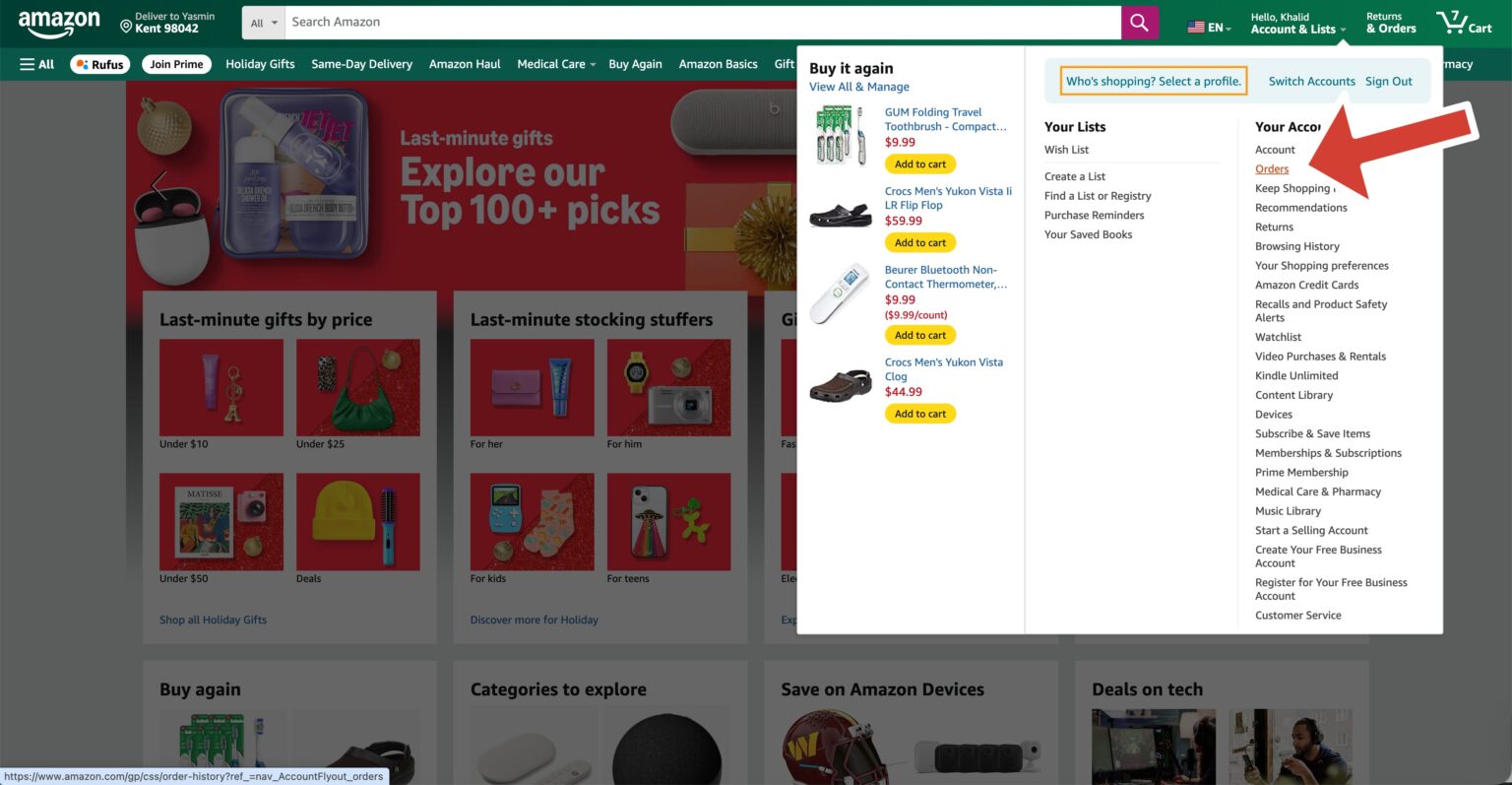
Task: Expand the All search category dropdown
Action: (x=264, y=23)
